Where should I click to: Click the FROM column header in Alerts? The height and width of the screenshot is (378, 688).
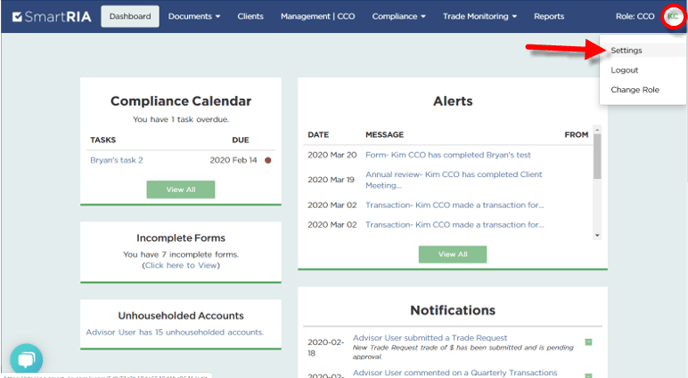pyautogui.click(x=576, y=135)
